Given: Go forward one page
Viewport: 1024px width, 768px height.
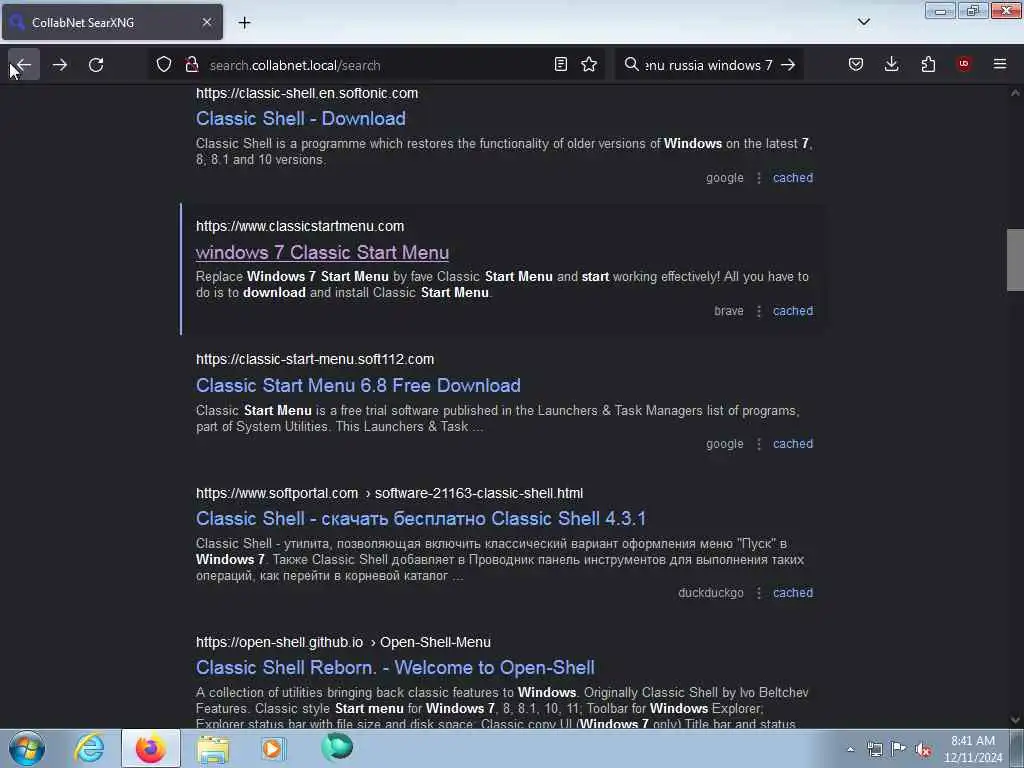Looking at the screenshot, I should [x=60, y=65].
